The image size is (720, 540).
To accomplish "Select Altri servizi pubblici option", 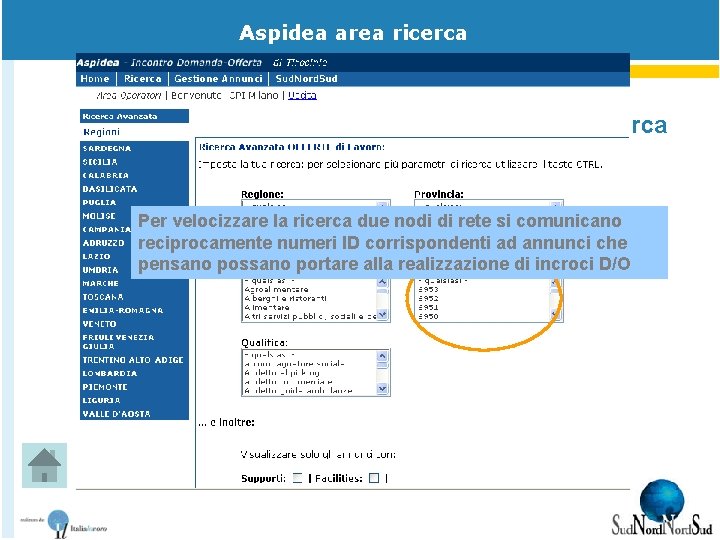I will (310, 316).
